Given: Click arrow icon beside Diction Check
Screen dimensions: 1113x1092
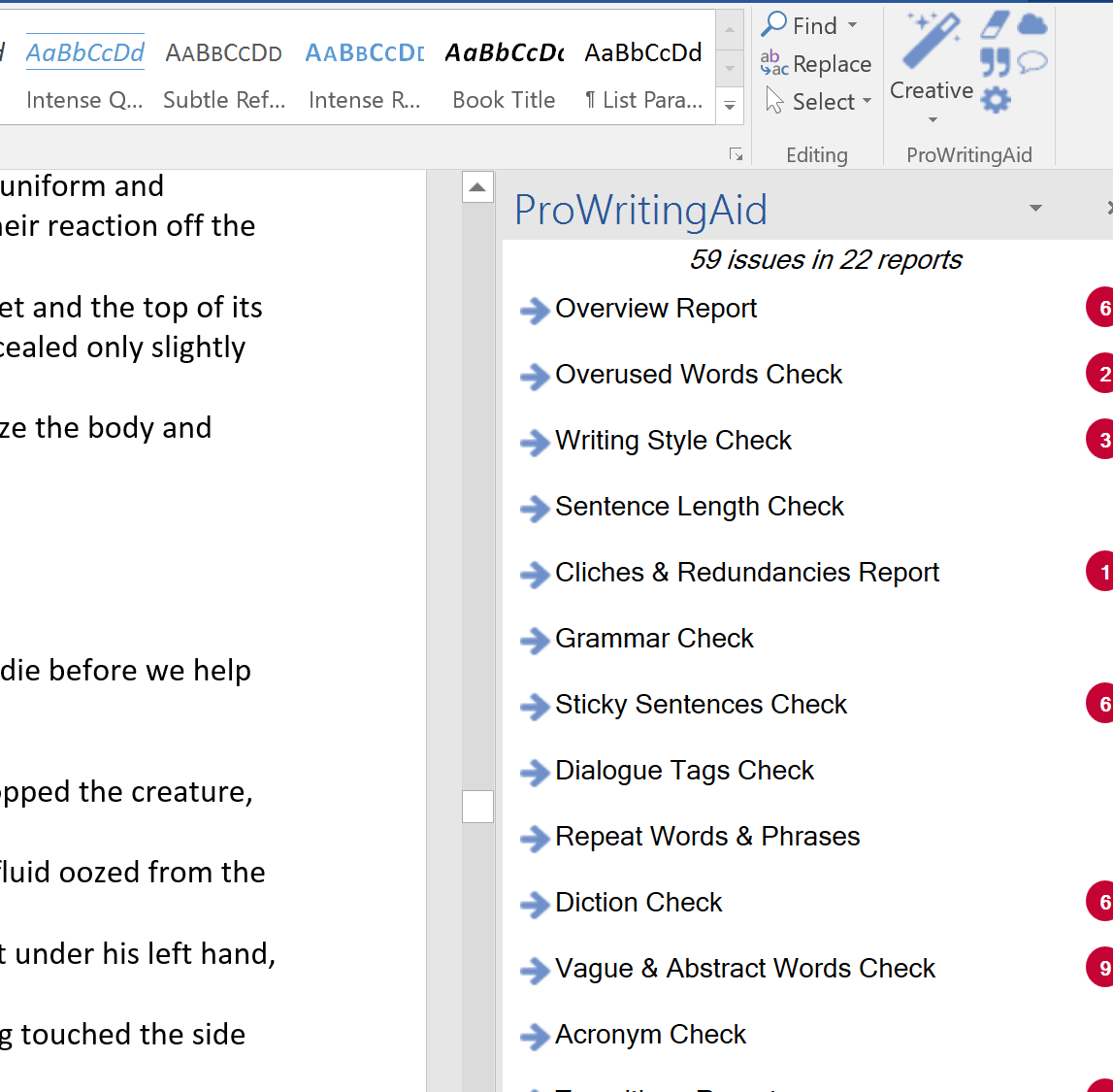Looking at the screenshot, I should pos(535,905).
